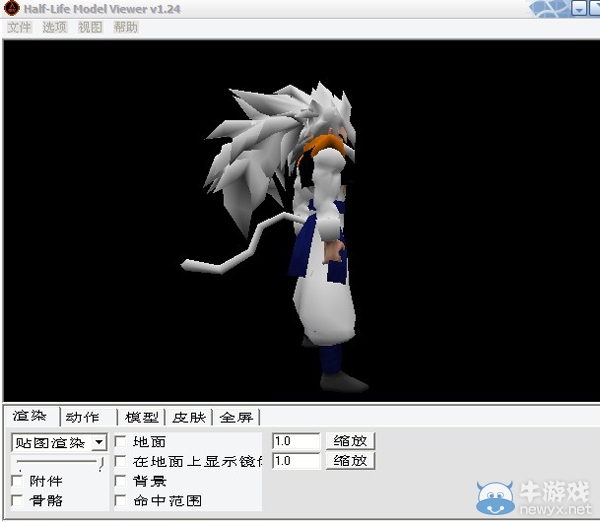Click the transparency slider under the render dropdown

(x=59, y=463)
